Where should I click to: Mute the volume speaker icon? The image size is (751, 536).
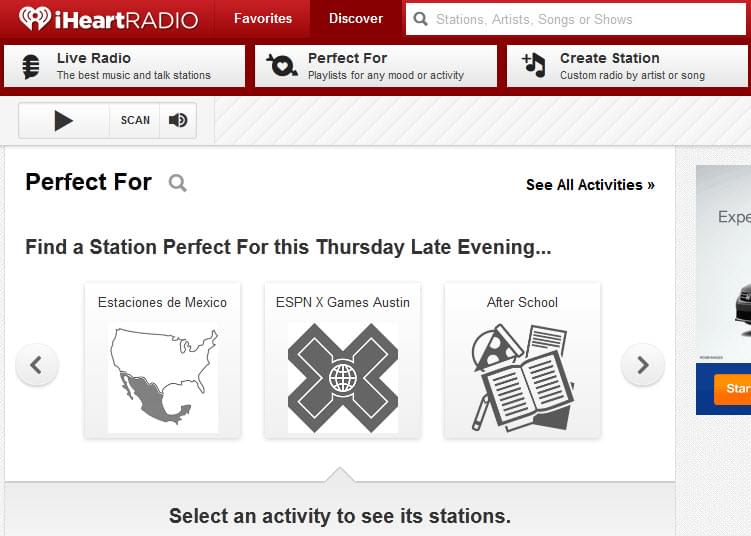tap(178, 121)
